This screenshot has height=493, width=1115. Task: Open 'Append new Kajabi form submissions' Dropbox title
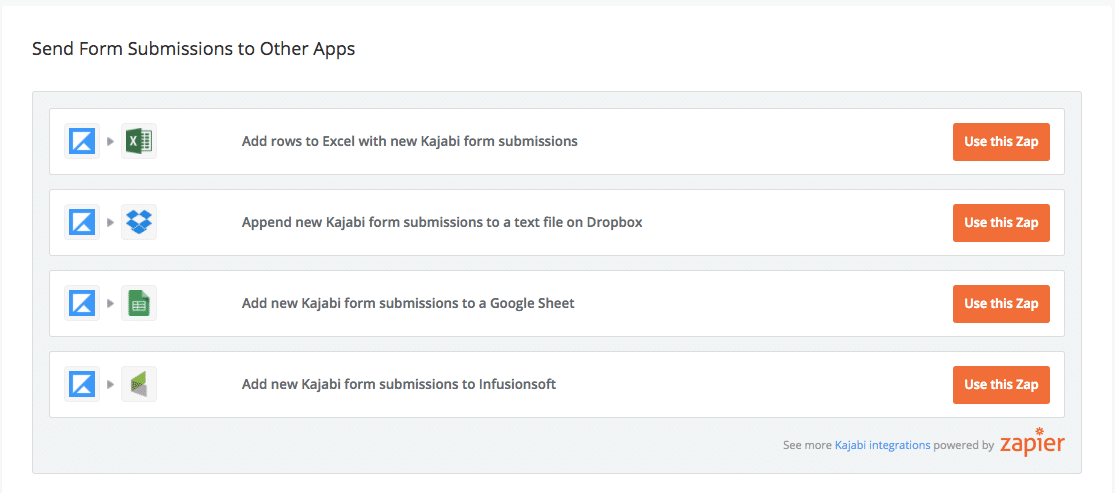pyautogui.click(x=442, y=222)
